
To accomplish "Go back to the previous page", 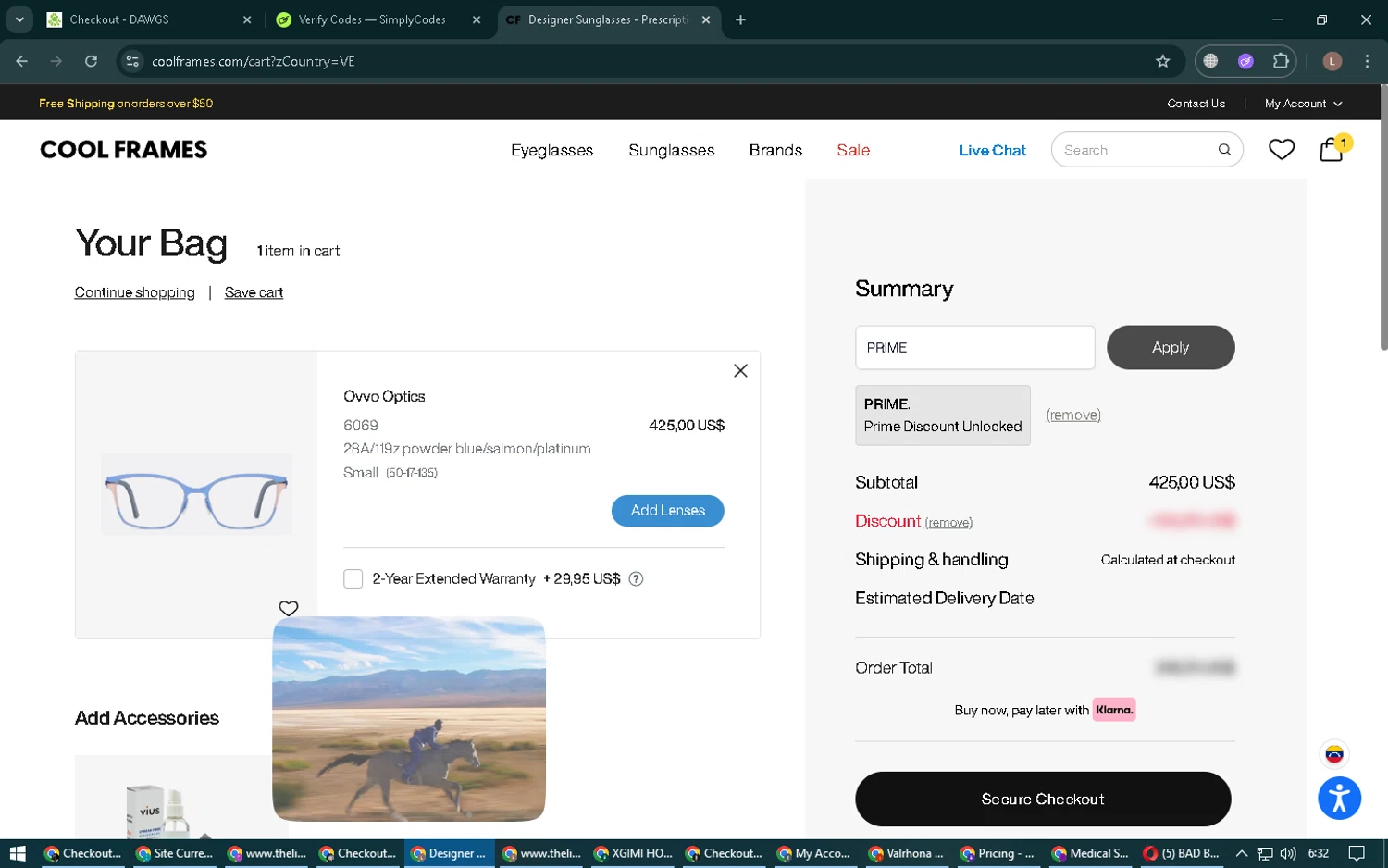I will coord(22,61).
